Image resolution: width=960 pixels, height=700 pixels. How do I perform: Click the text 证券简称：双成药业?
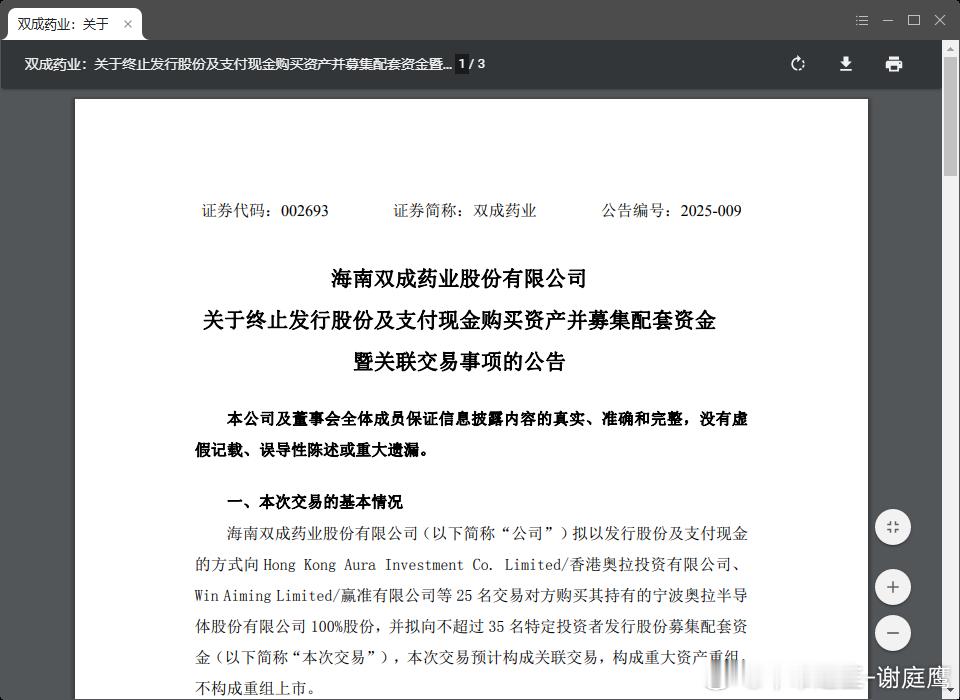tap(465, 211)
